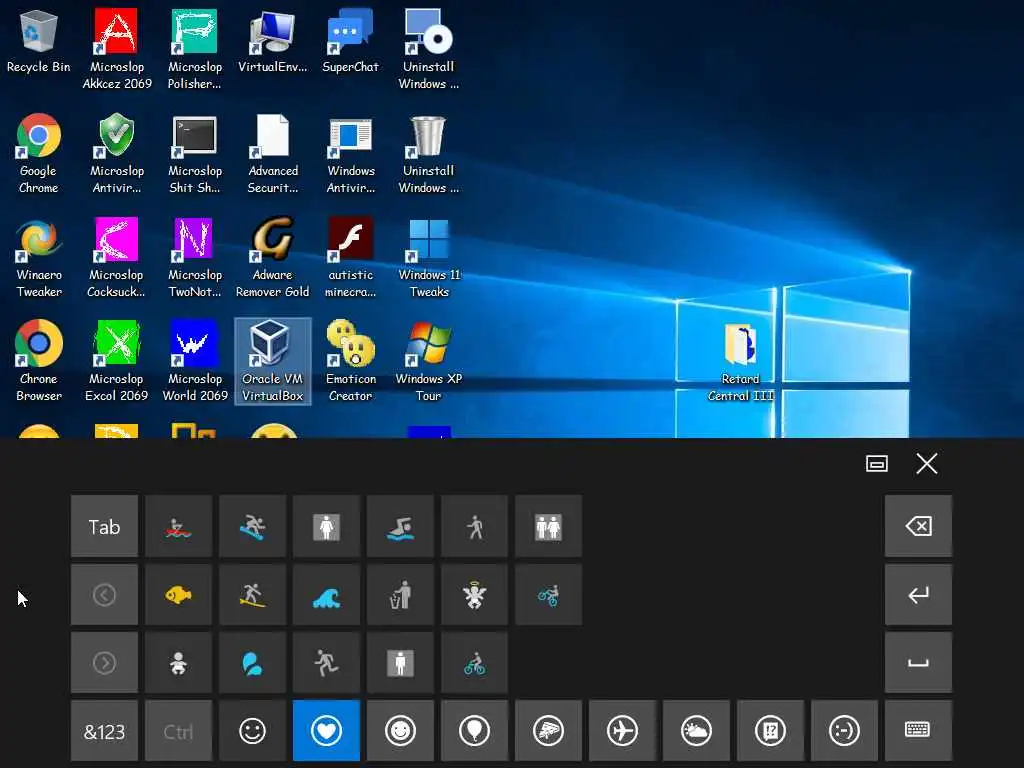Screen dimensions: 1024x768
Task: Switch to weather cloud emoji category
Action: (x=696, y=731)
